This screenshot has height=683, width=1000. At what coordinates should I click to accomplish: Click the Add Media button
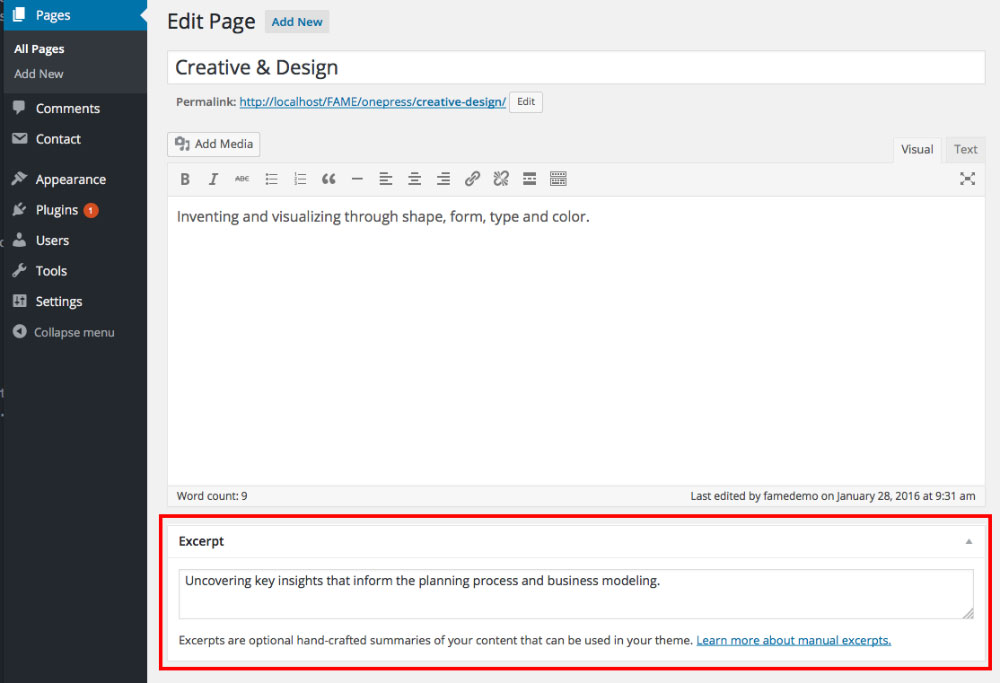214,144
